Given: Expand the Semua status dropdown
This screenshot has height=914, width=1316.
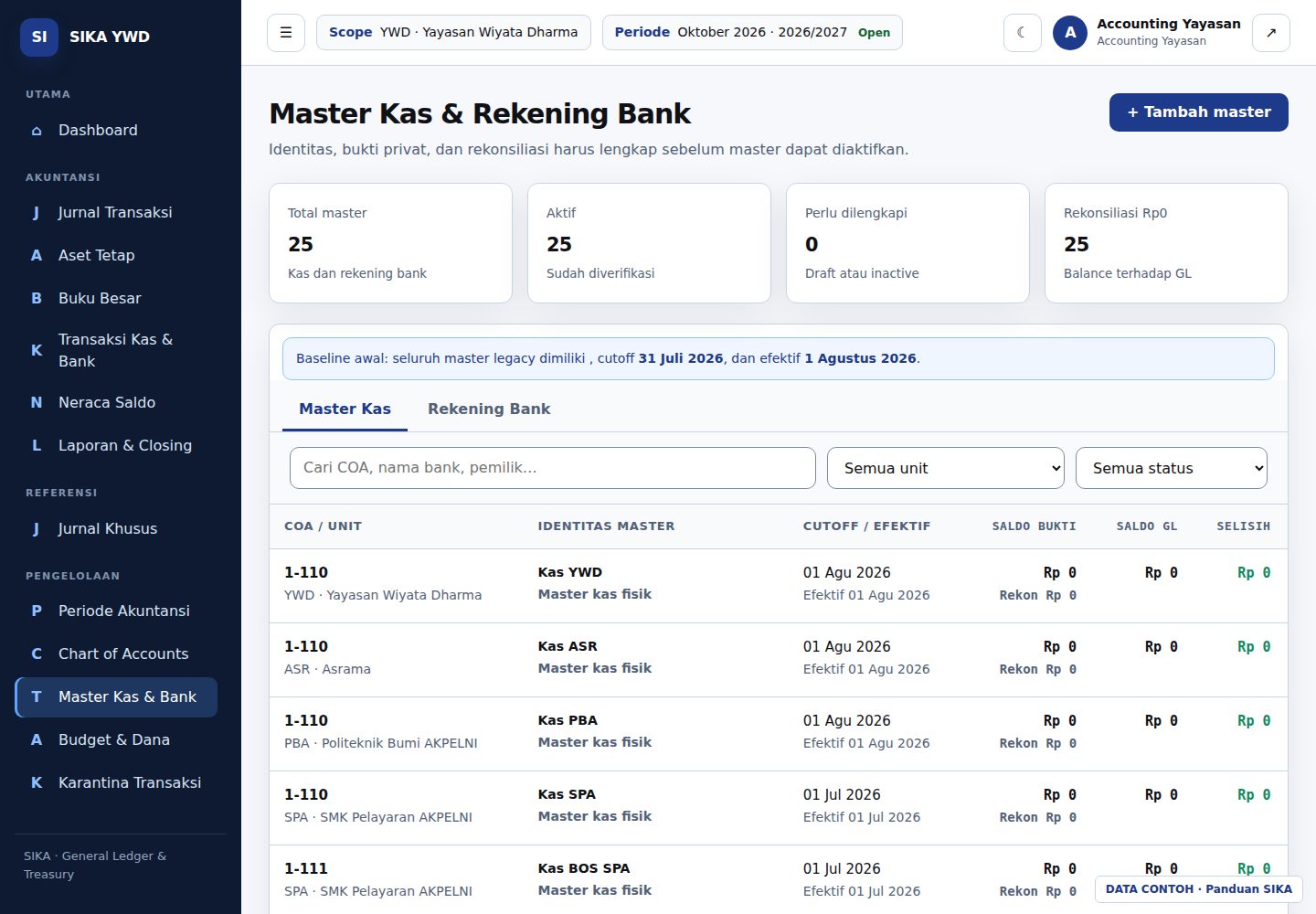Looking at the screenshot, I should [x=1172, y=468].
